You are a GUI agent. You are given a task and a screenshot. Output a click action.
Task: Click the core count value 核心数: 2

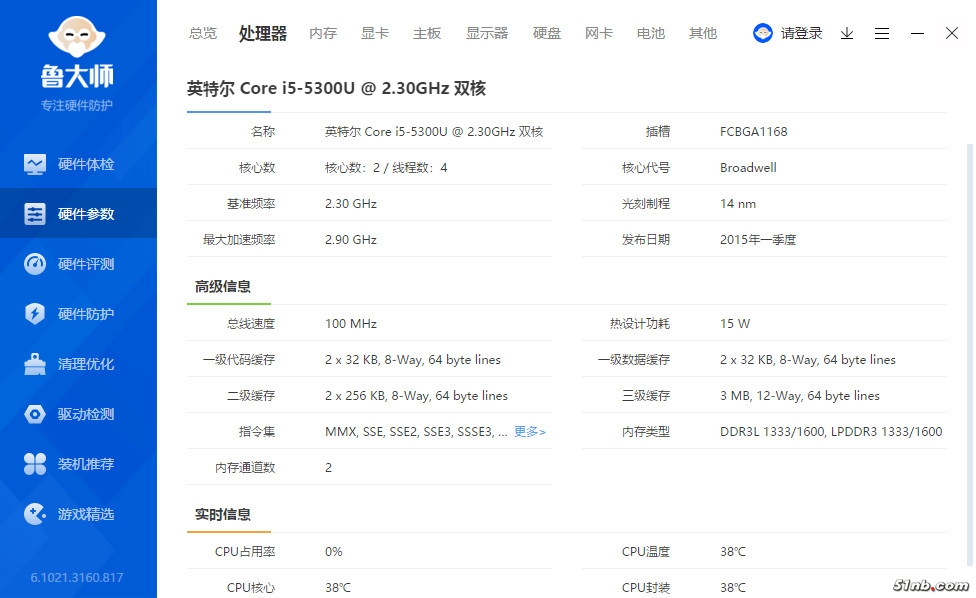pyautogui.click(x=386, y=167)
